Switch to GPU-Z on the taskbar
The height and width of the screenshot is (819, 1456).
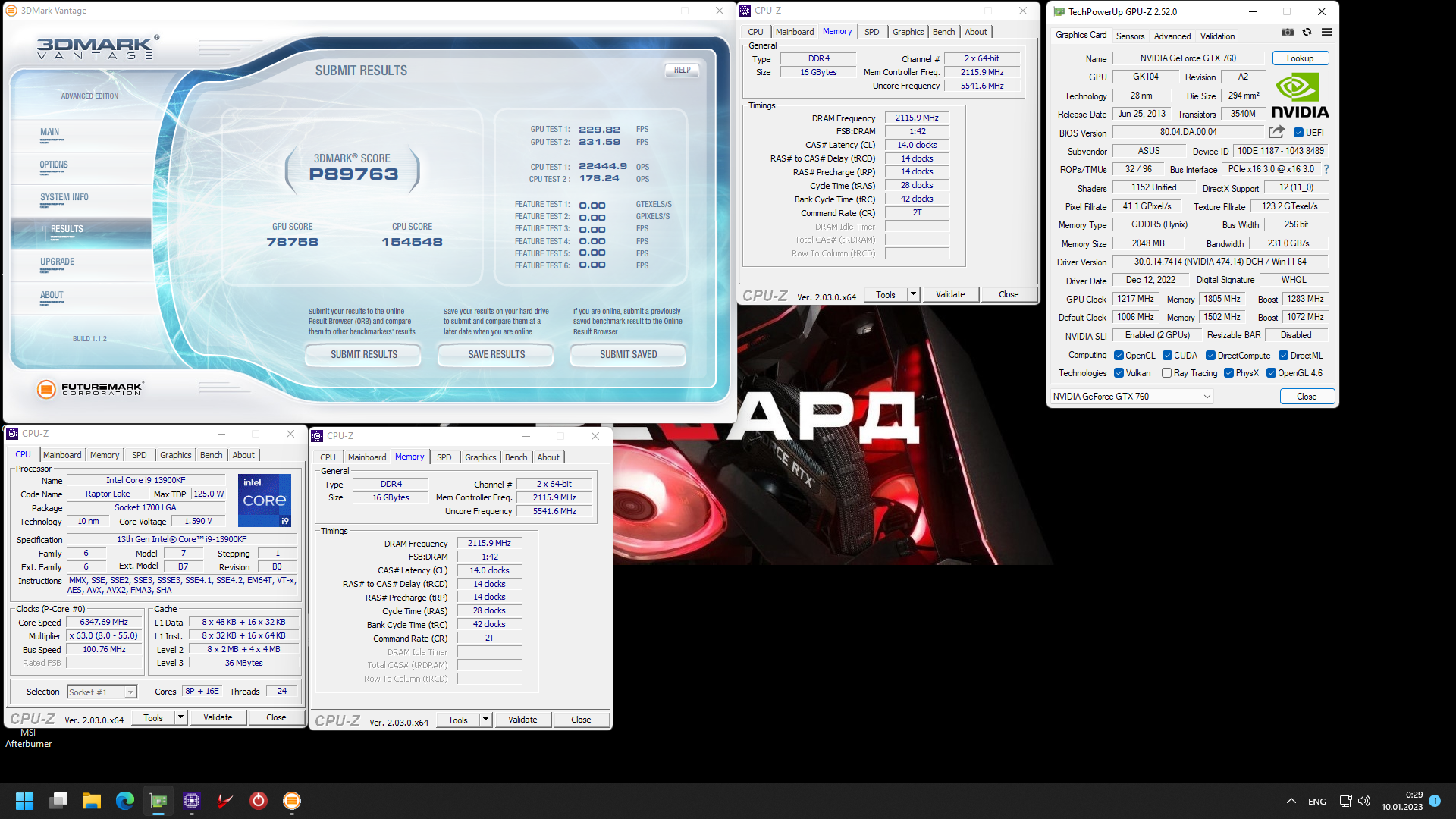(158, 801)
